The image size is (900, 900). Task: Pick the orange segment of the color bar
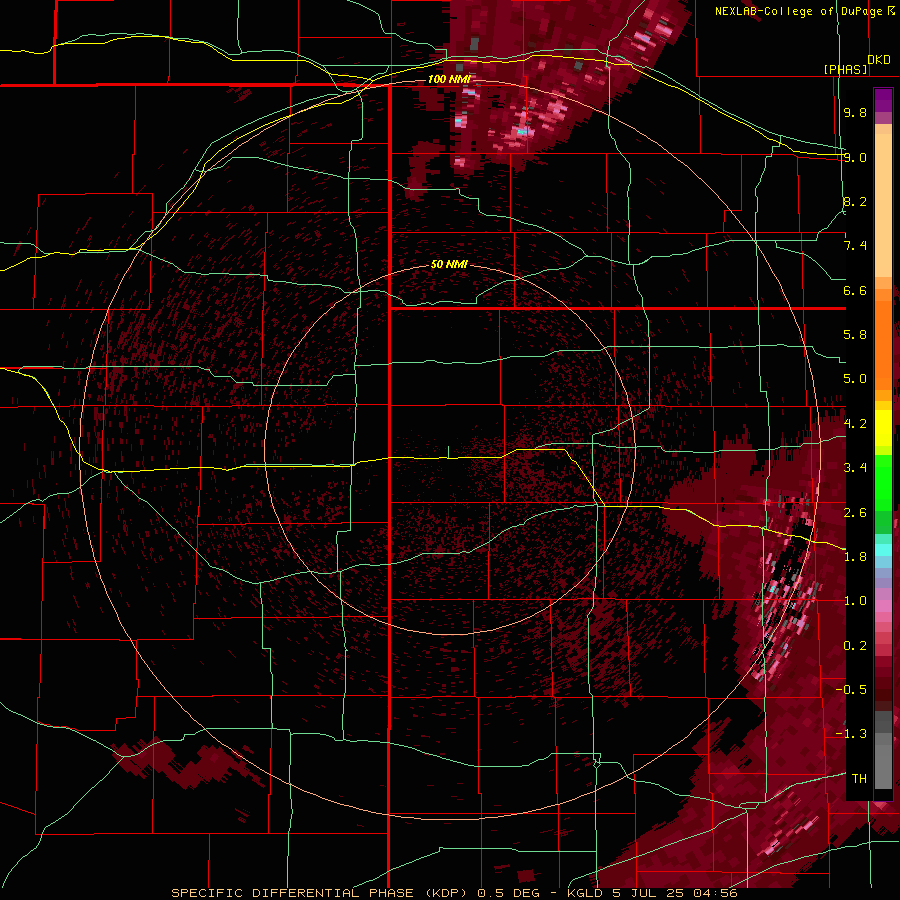tap(883, 344)
